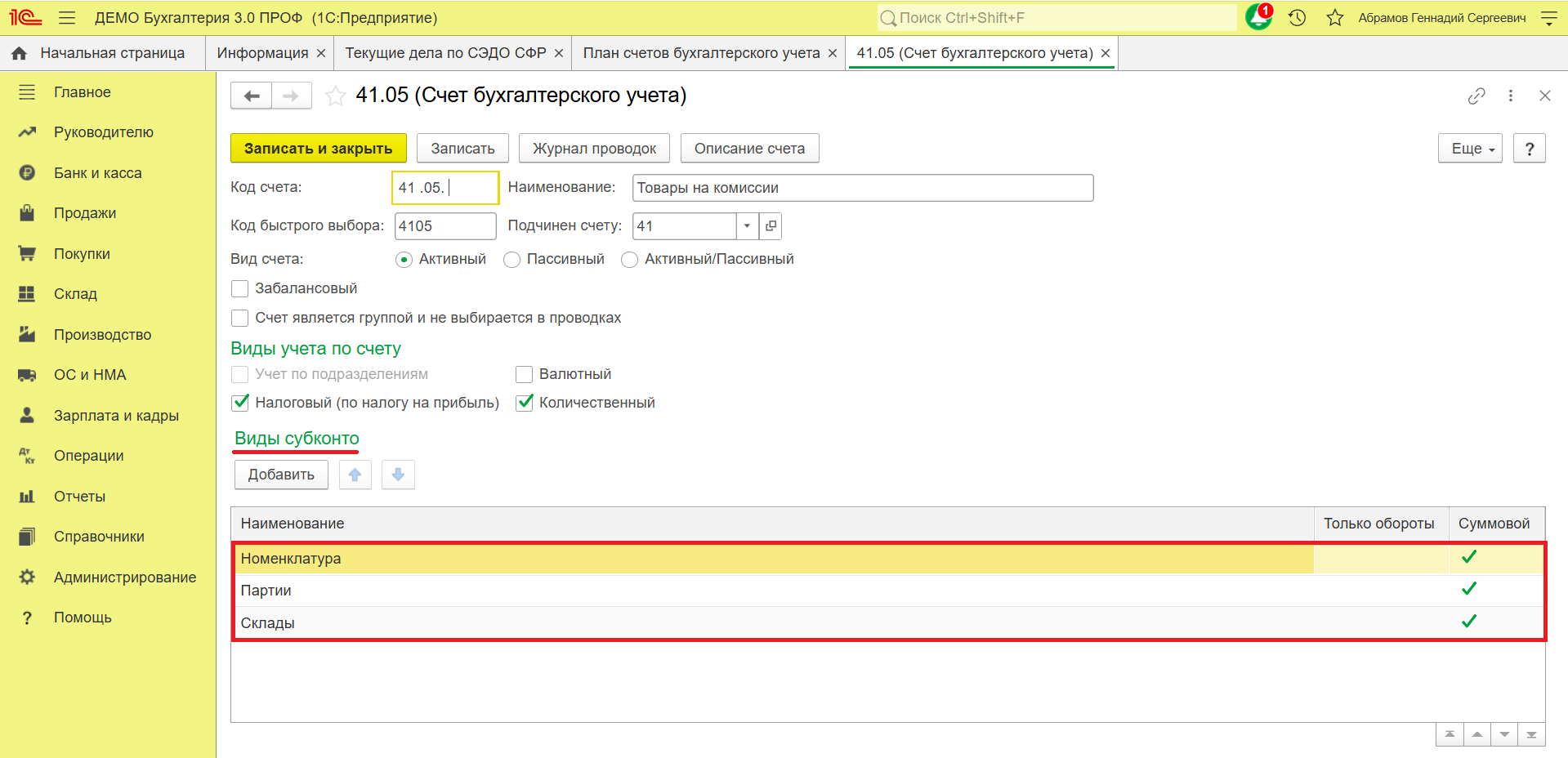Click Код быстрого выбора field
The width and height of the screenshot is (1568, 758).
tap(445, 226)
